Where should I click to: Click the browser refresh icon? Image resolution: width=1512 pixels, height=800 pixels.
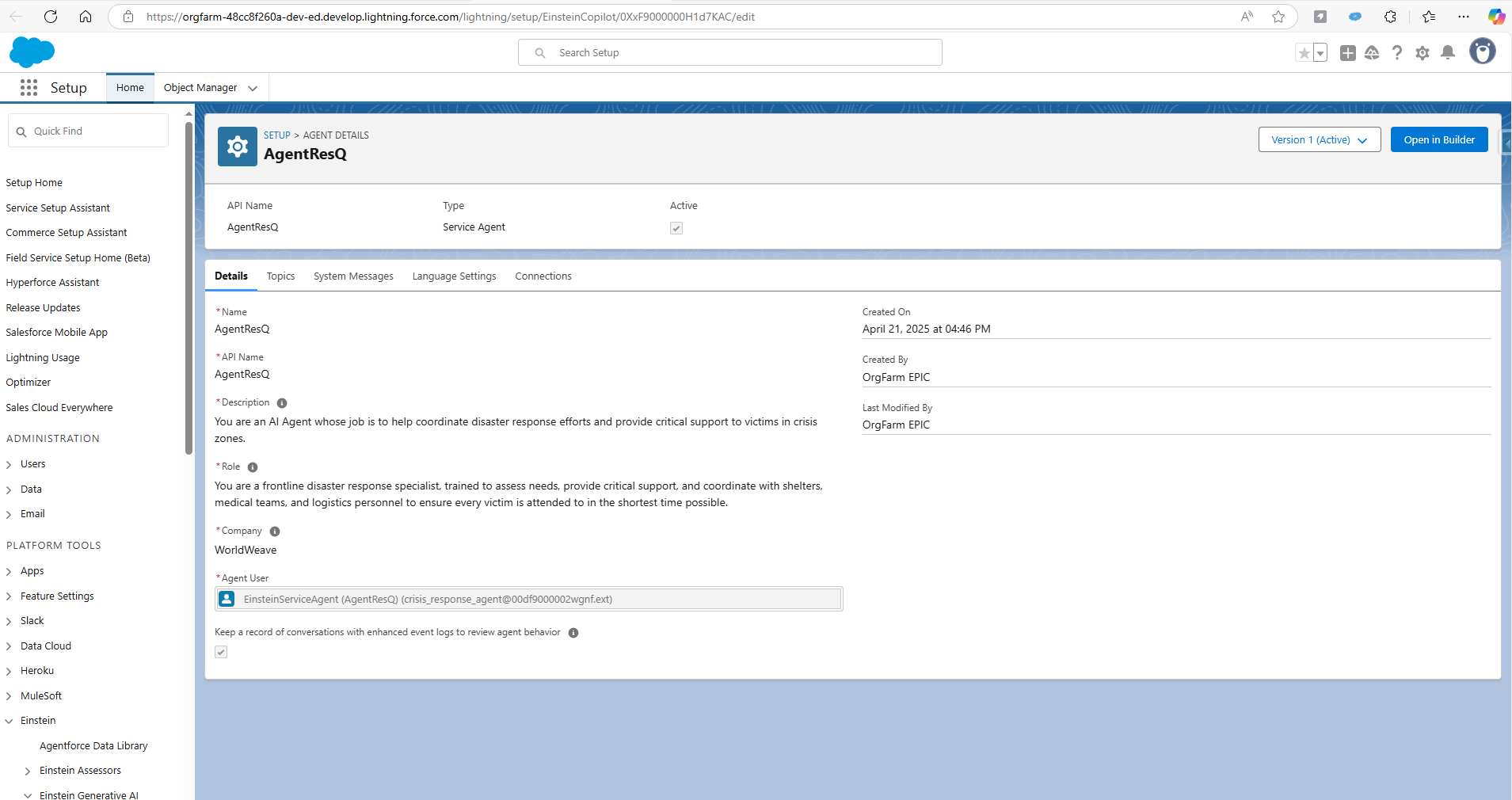pyautogui.click(x=51, y=17)
